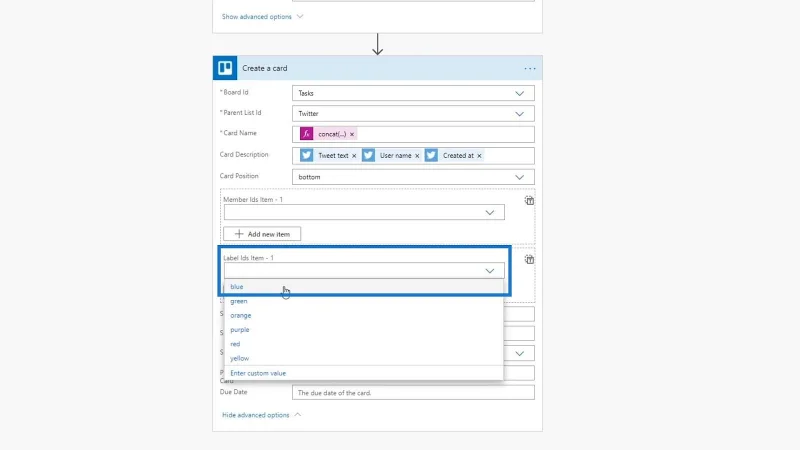Click into the Due Date field

tap(413, 393)
